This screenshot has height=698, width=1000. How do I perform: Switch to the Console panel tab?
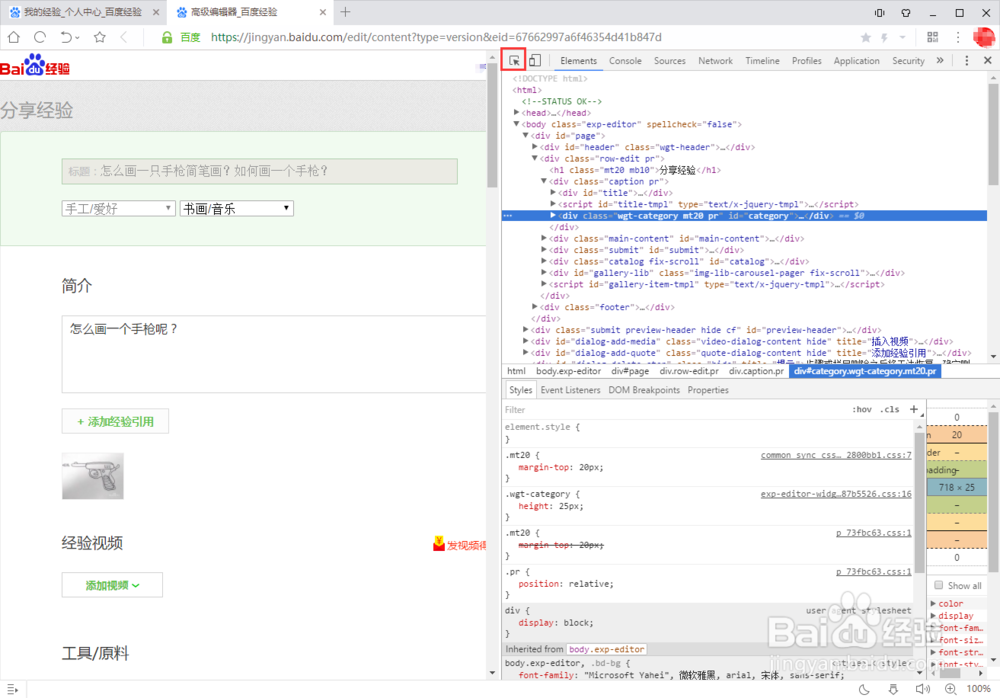point(625,61)
